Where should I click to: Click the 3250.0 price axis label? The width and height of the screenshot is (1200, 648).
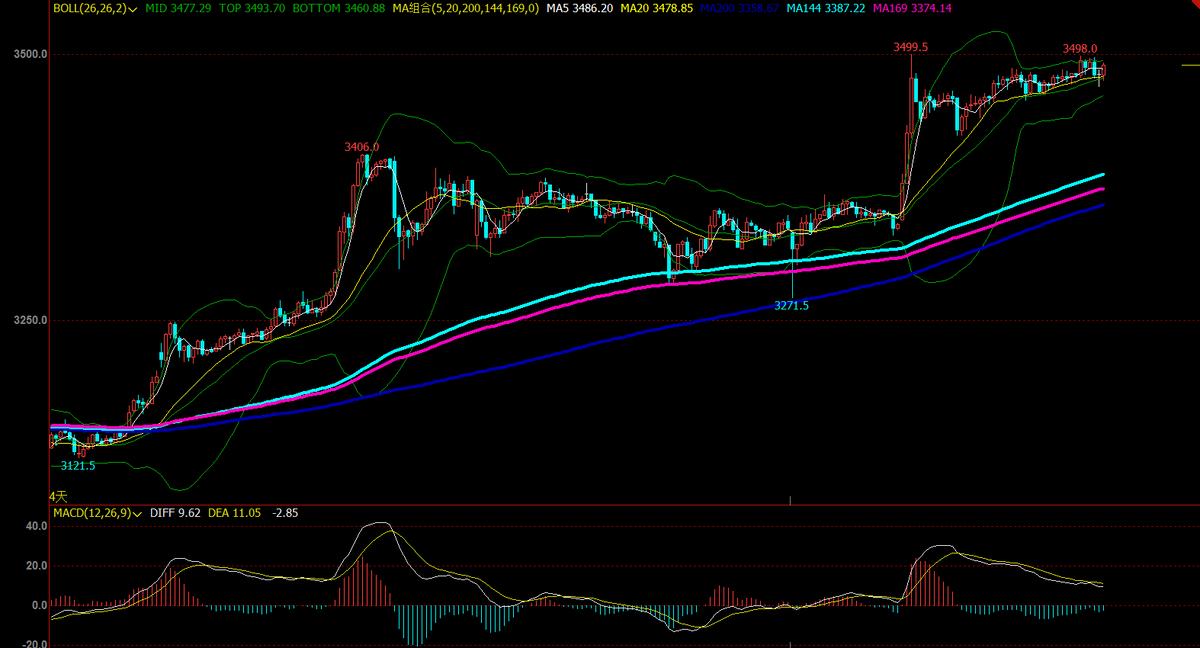pyautogui.click(x=30, y=320)
